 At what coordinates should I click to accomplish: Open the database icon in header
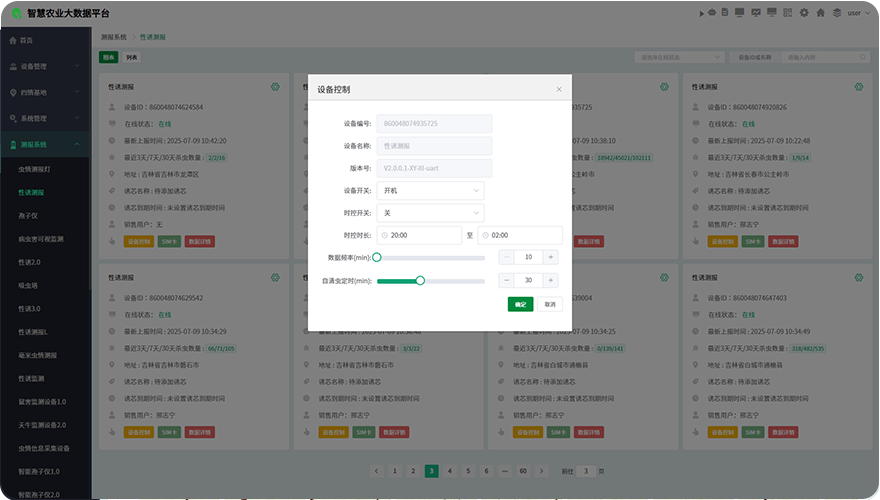pyautogui.click(x=725, y=12)
